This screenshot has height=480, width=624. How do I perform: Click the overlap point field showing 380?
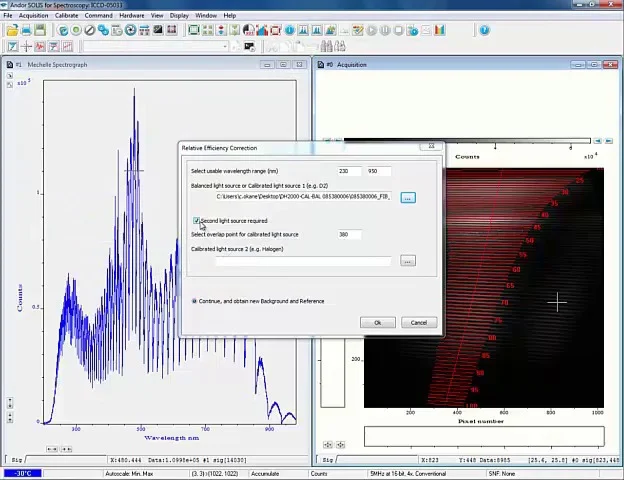click(x=347, y=235)
